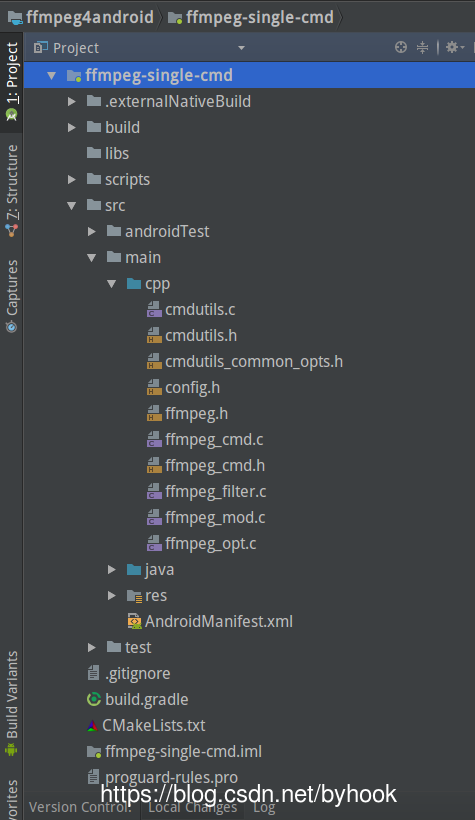Switch to the Version Control tab
Viewport: 475px width, 820px height.
(81, 807)
